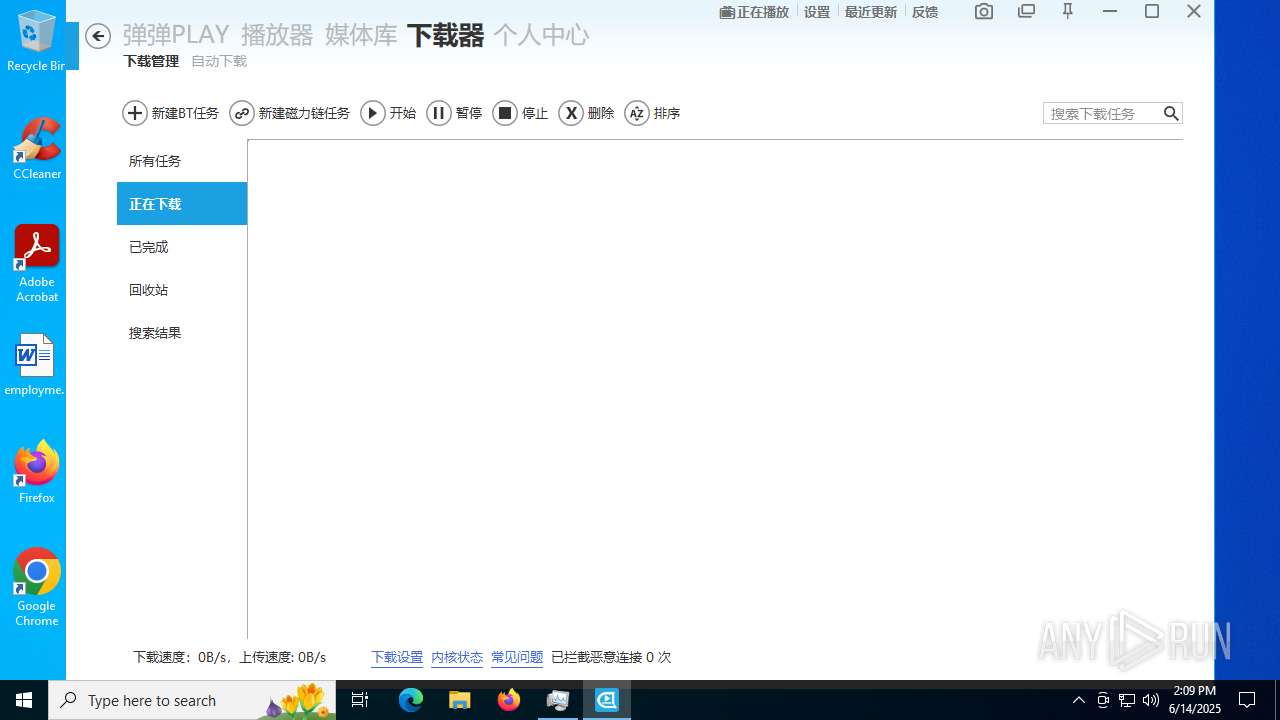This screenshot has height=720, width=1280.
Task: Toggle the pin-on-top icon
Action: 1068,12
